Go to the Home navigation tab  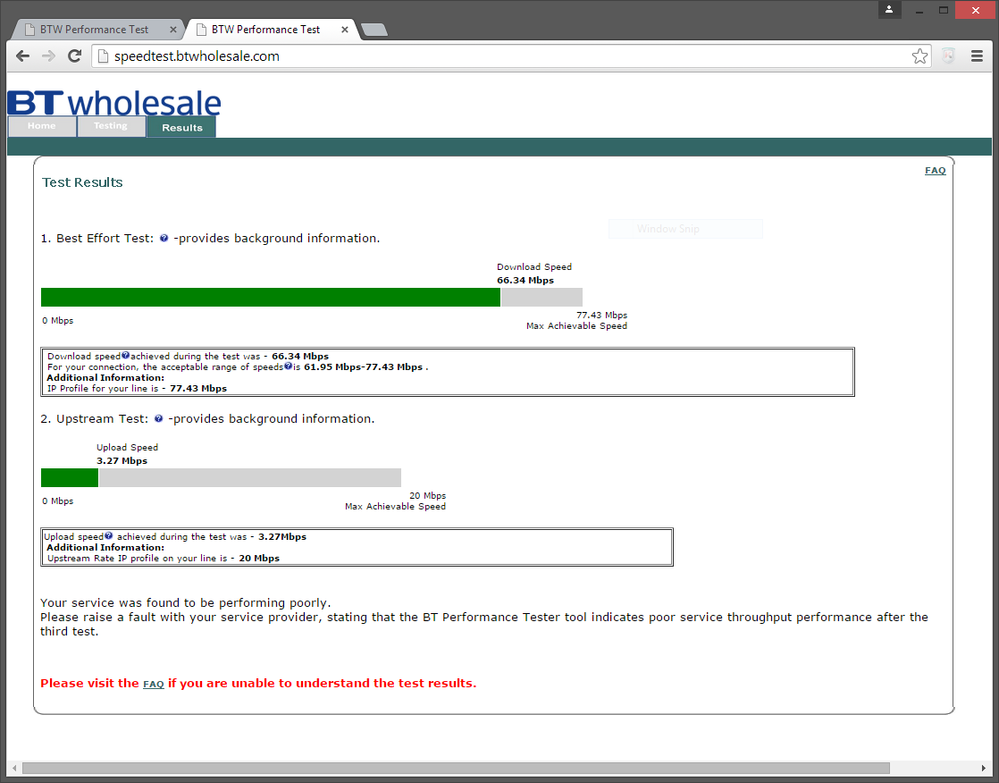coord(42,126)
